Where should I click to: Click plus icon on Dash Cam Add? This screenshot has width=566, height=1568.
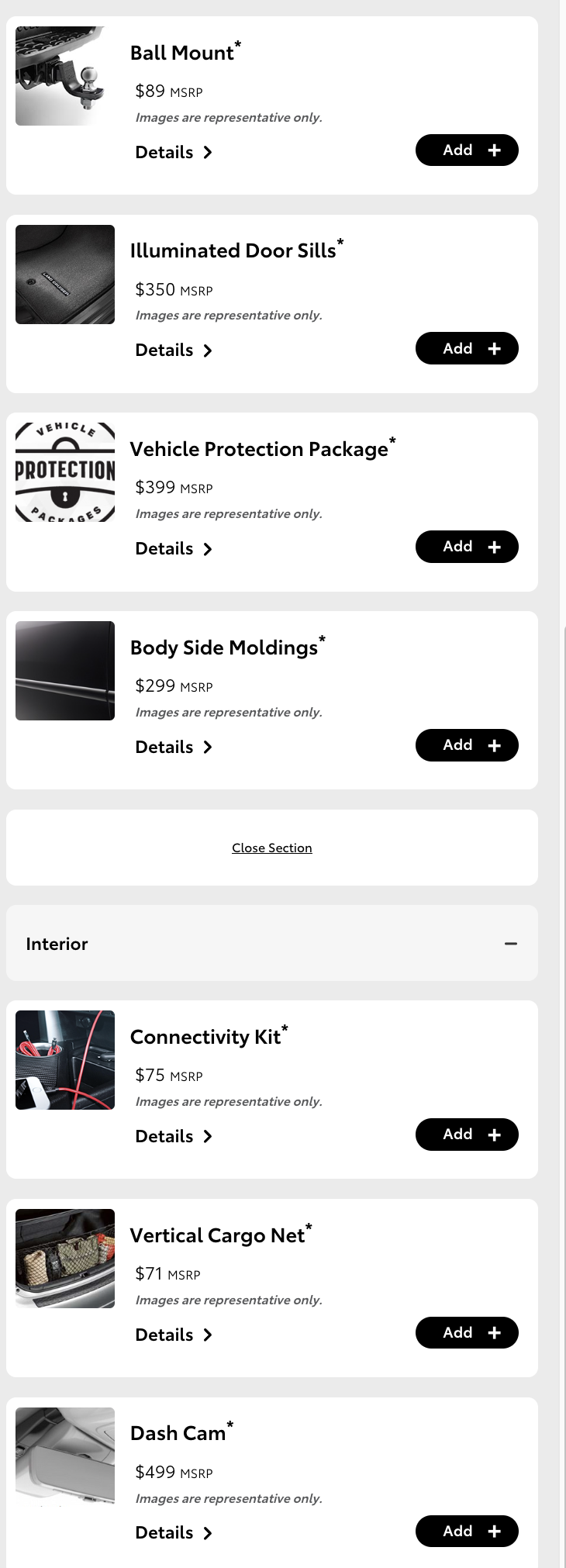coord(494,1532)
